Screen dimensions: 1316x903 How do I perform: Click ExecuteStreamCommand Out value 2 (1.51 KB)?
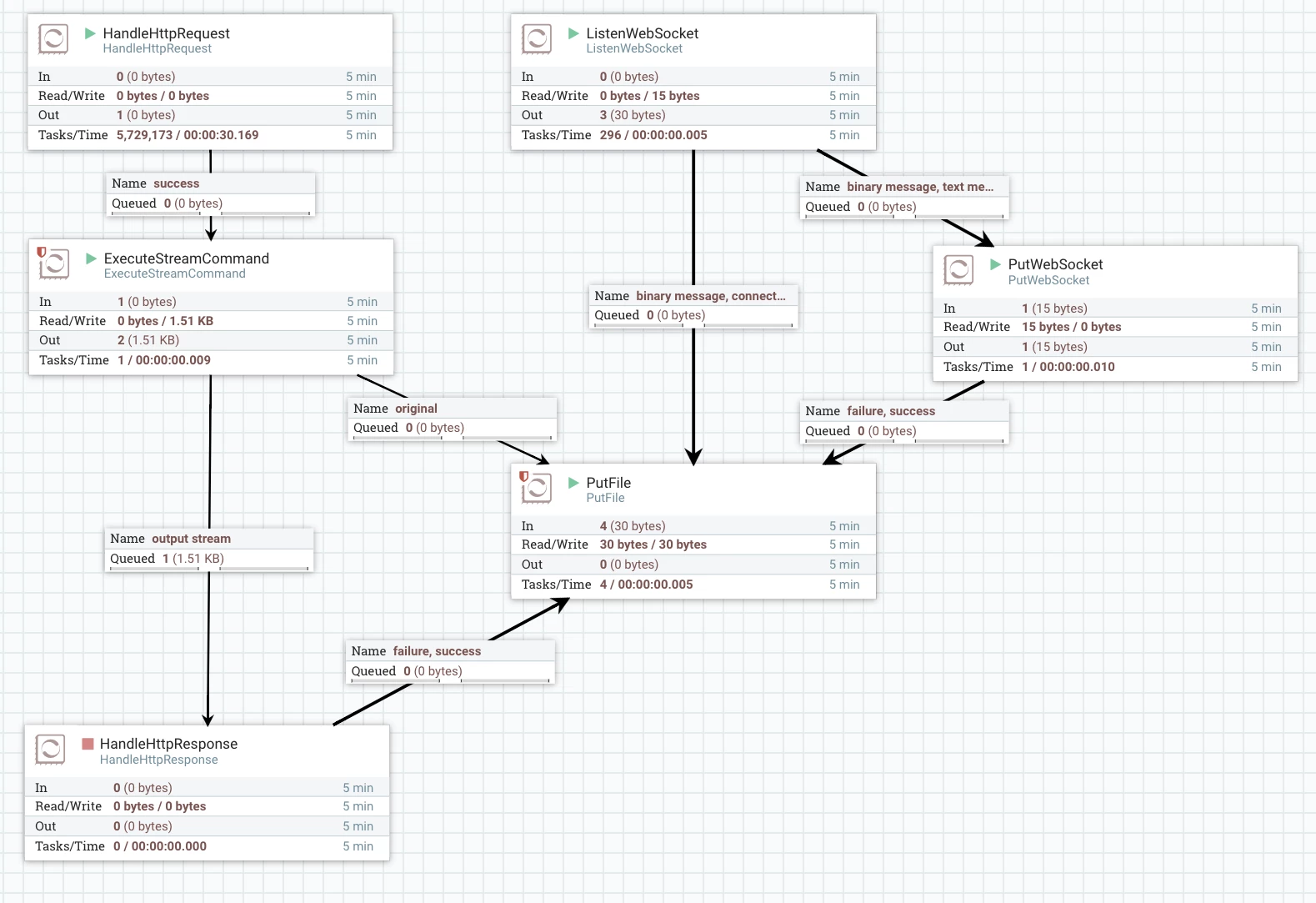point(148,340)
